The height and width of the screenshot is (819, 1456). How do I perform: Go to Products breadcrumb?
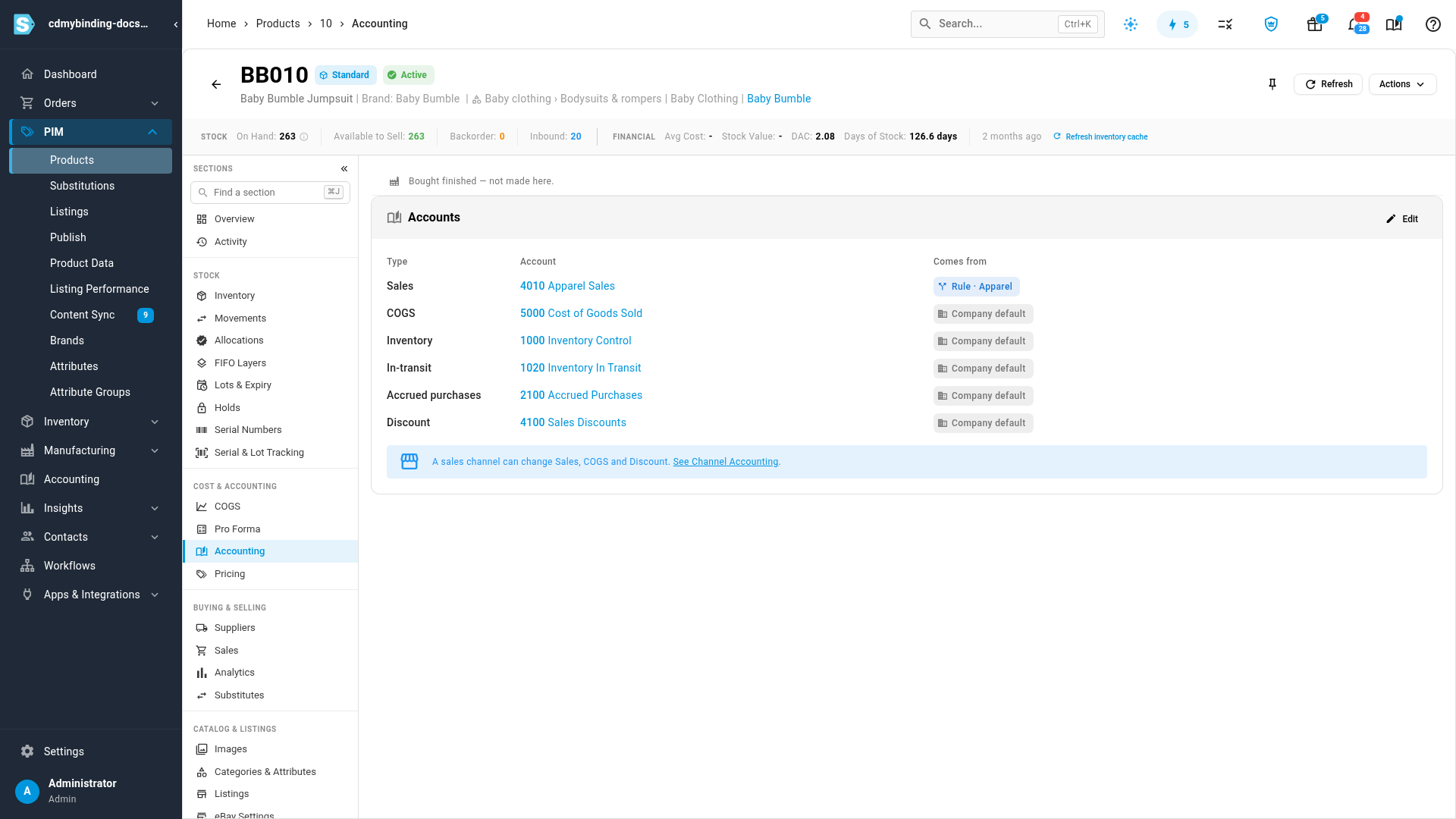tap(278, 24)
